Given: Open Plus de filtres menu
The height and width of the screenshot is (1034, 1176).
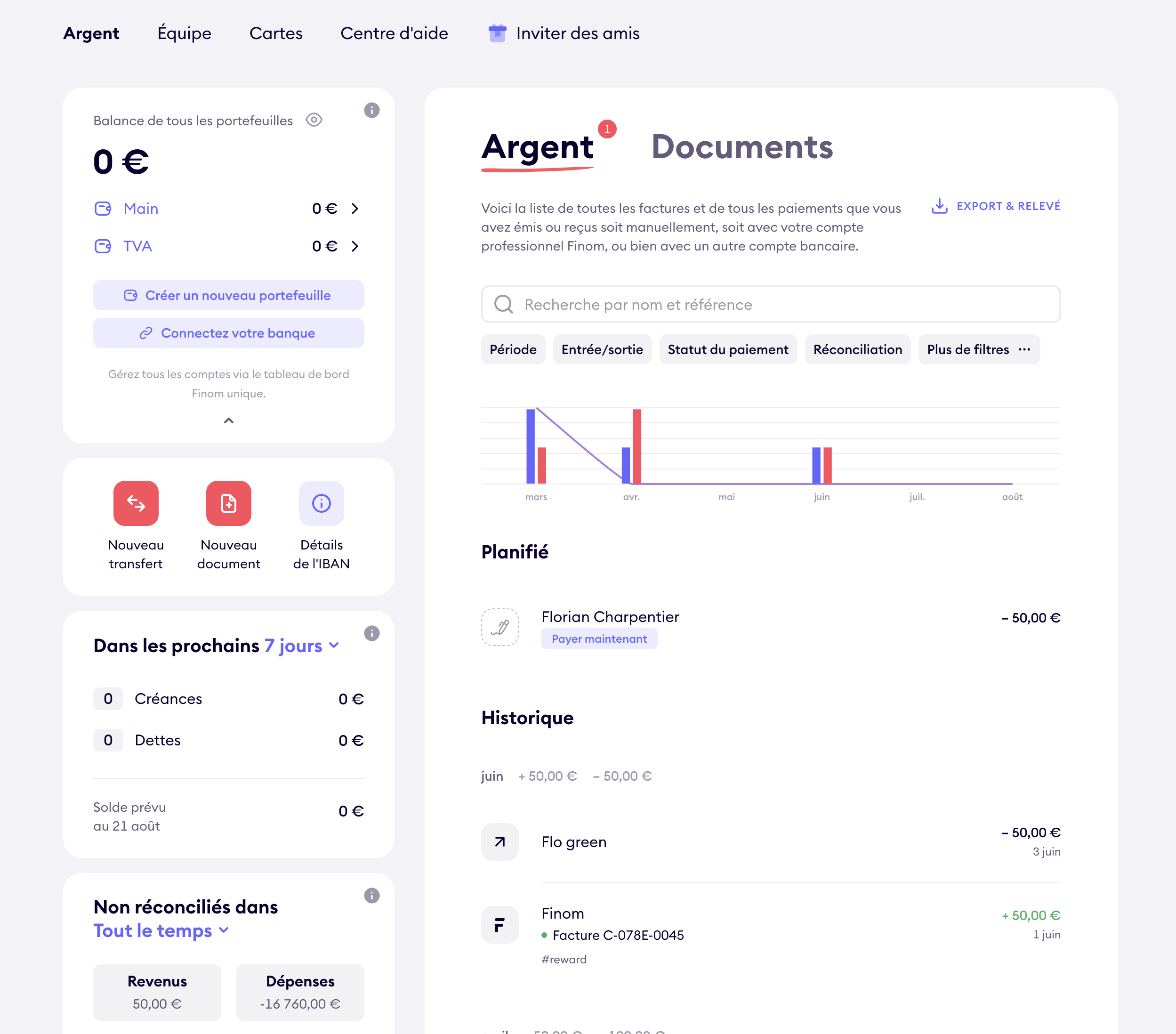Looking at the screenshot, I should pos(979,349).
